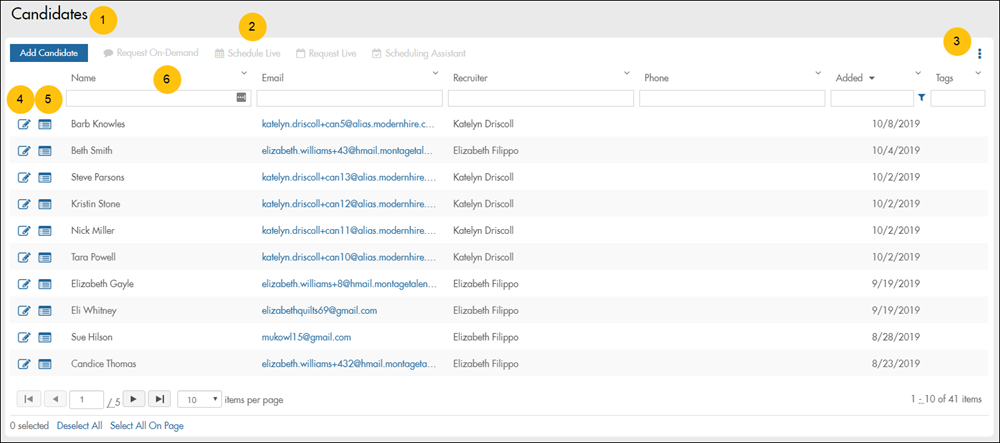The image size is (1000, 443).
Task: Click Select All On Page link
Action: tap(146, 426)
